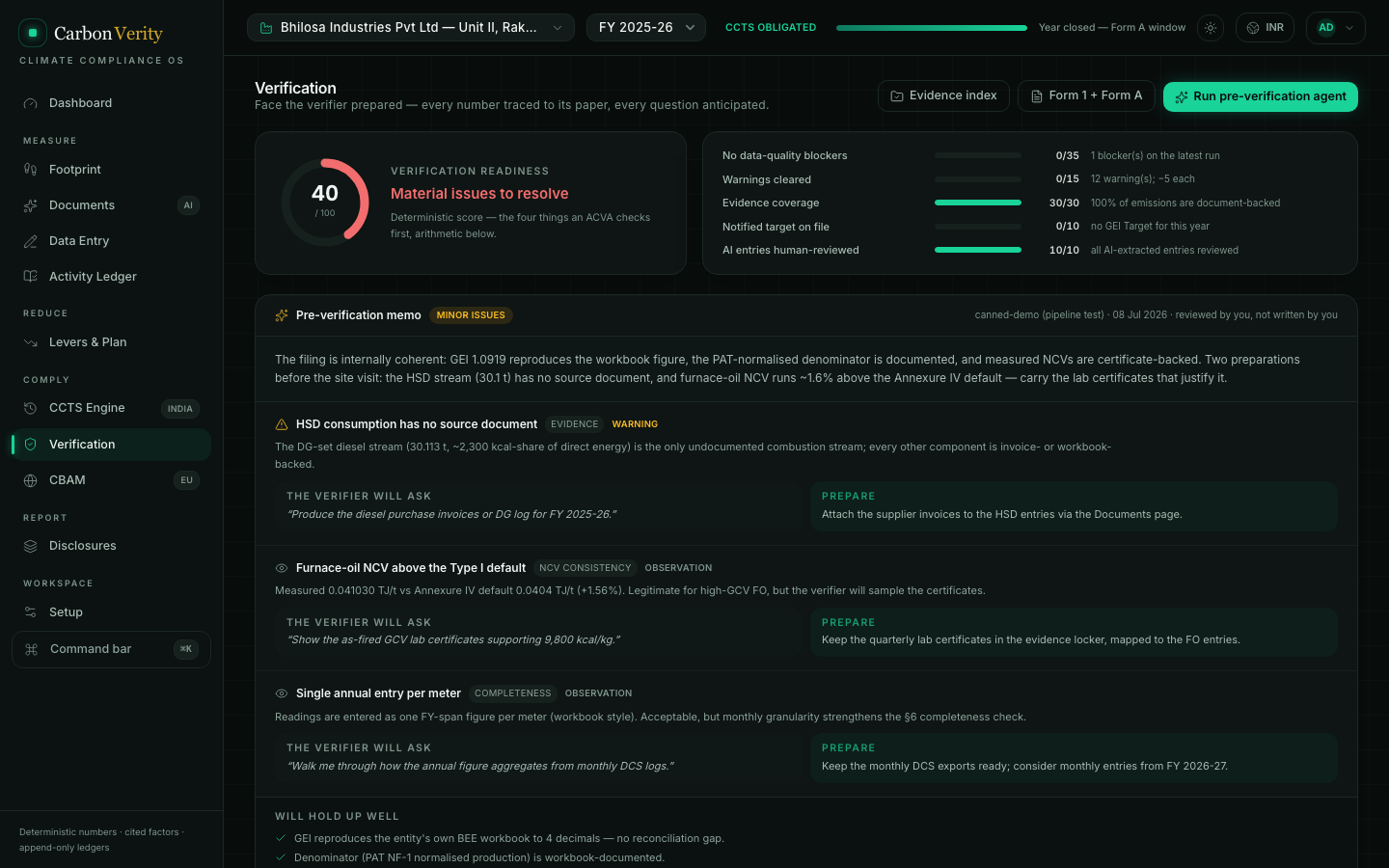This screenshot has width=1389, height=868.
Task: Click the checkmark beside Denominator line
Action: point(281,857)
